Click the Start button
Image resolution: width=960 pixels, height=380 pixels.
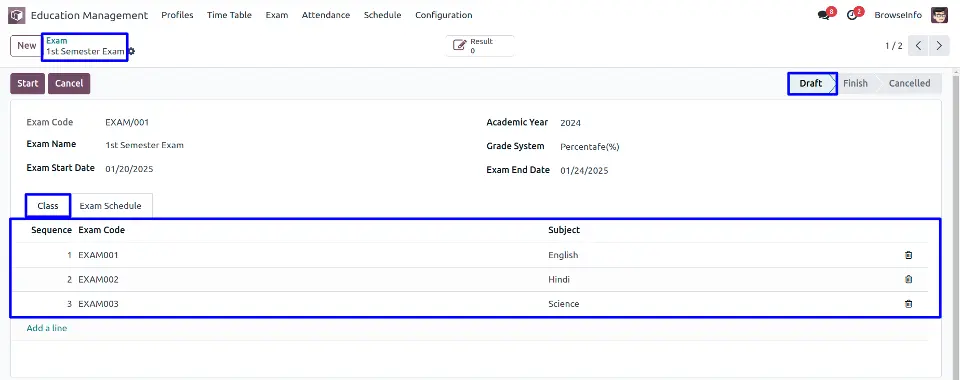[28, 84]
